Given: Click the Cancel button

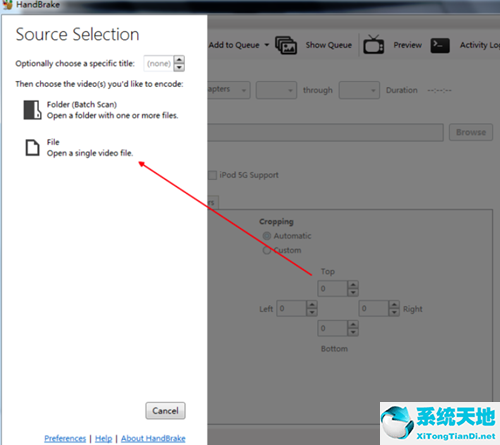Looking at the screenshot, I should tap(165, 411).
